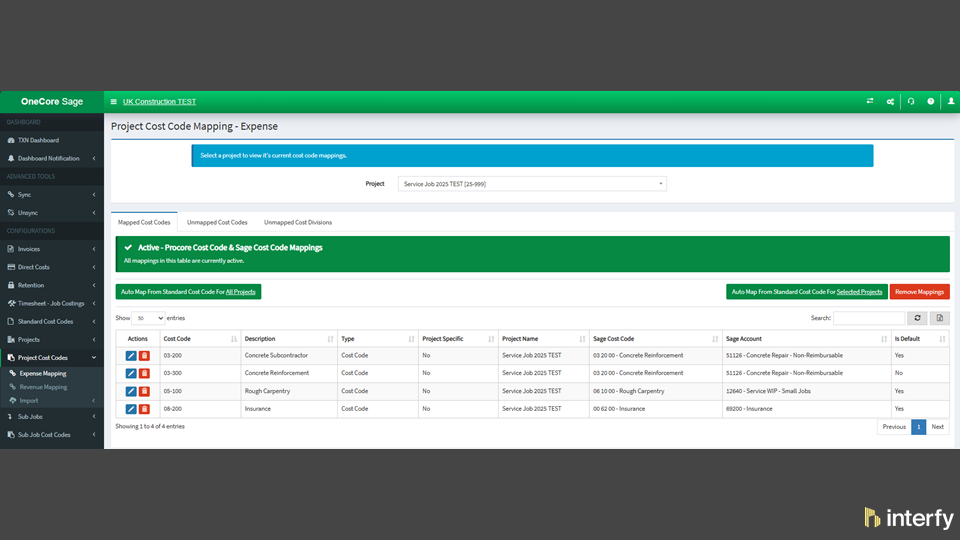
Task: Open the UK Construction TEST link
Action: click(x=159, y=102)
